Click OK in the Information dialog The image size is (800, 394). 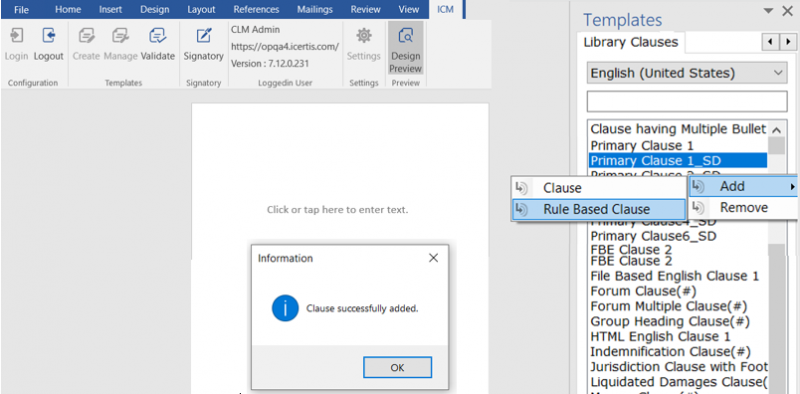[x=397, y=367]
